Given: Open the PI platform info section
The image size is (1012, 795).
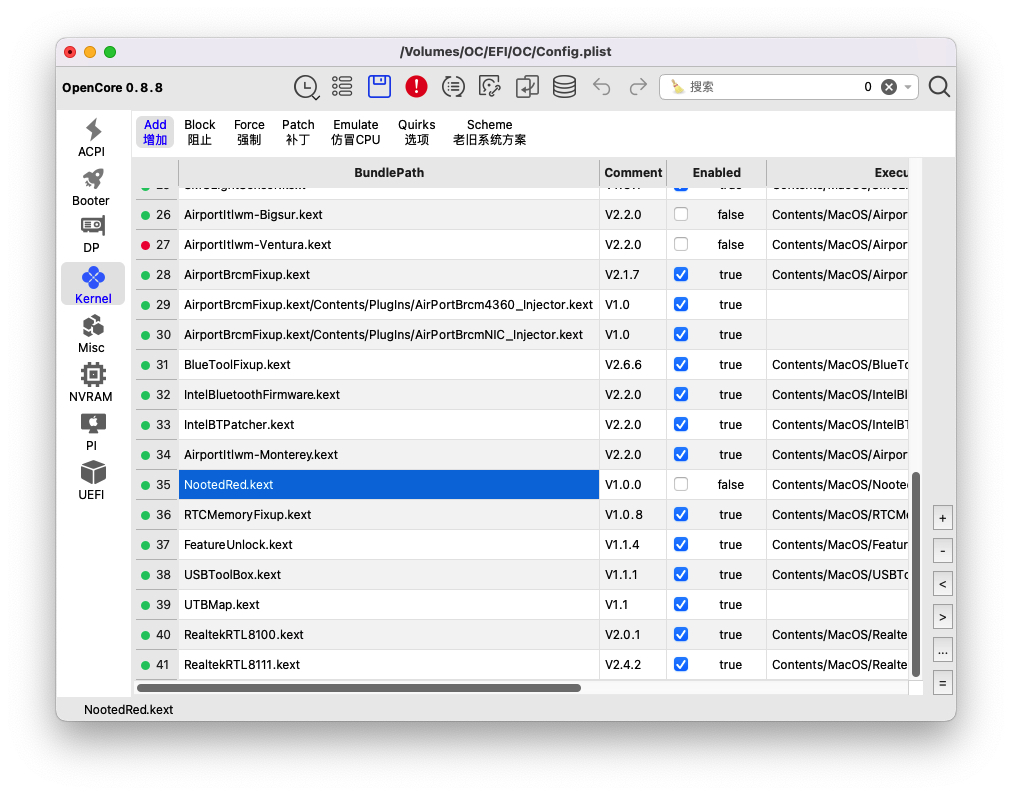Looking at the screenshot, I should pyautogui.click(x=92, y=432).
